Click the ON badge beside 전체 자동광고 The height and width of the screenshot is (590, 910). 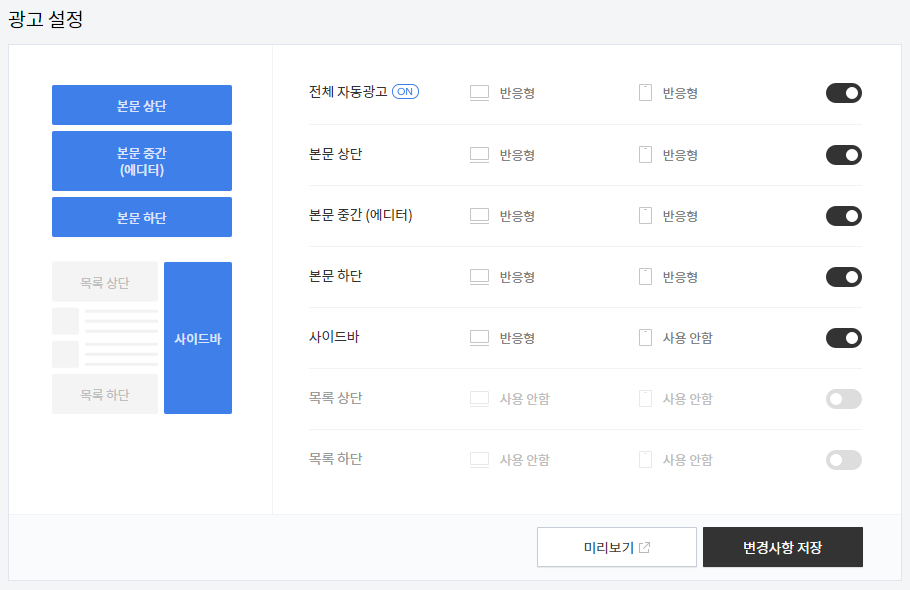(405, 92)
